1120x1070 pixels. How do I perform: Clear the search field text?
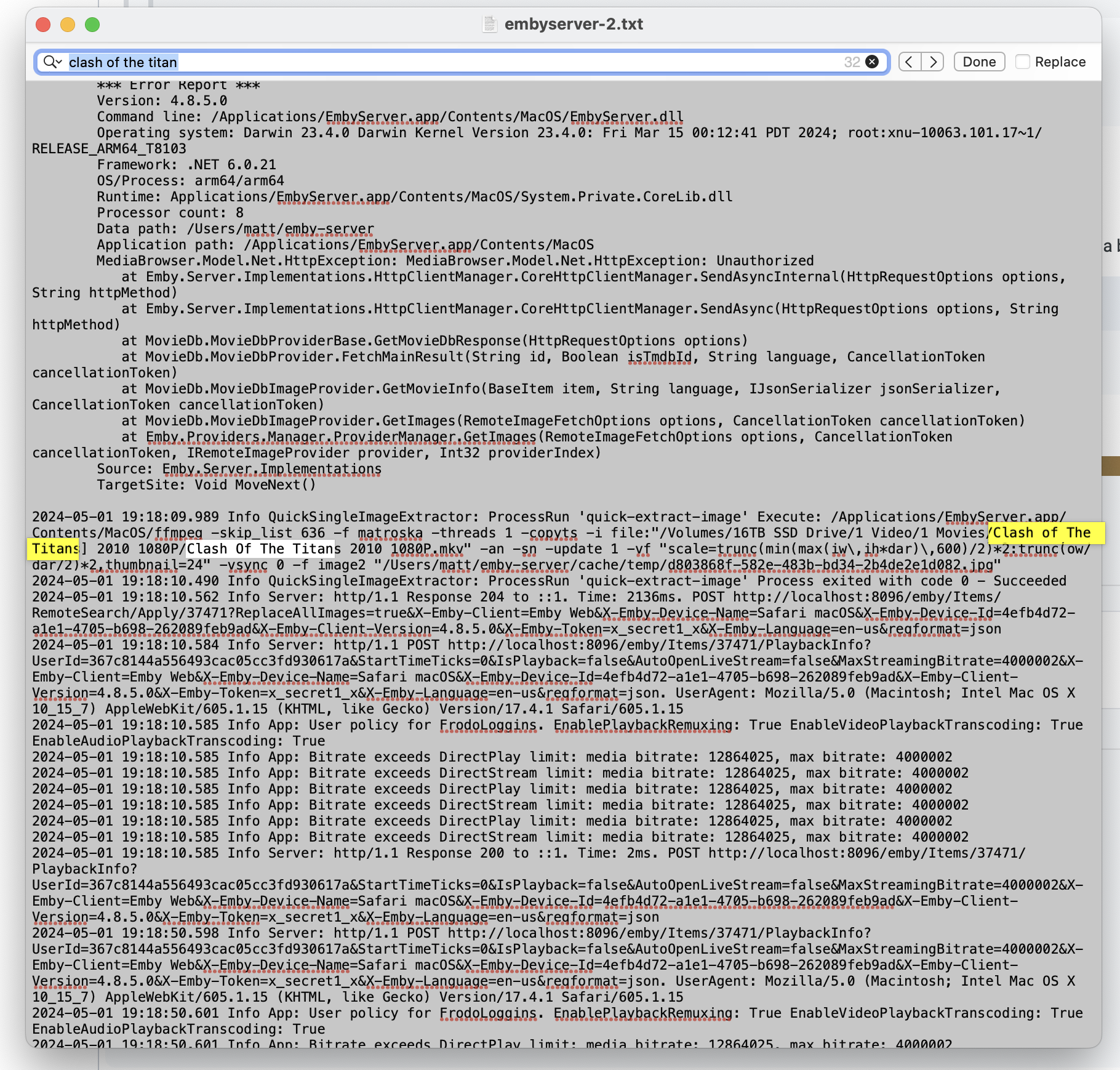tap(872, 62)
